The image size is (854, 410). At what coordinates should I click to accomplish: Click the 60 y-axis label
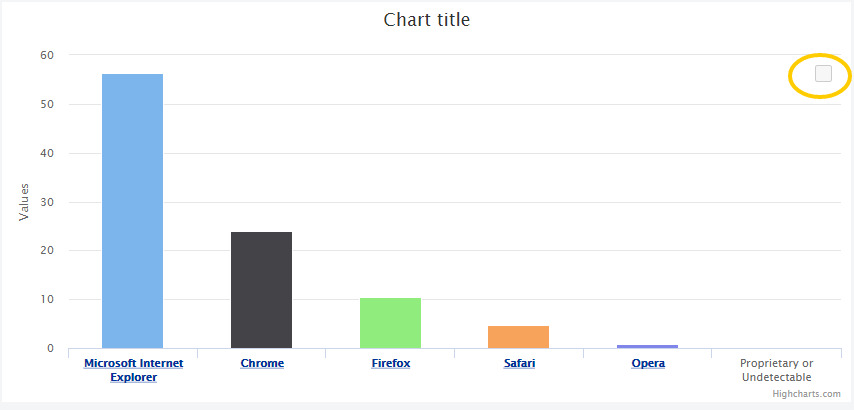(x=46, y=55)
